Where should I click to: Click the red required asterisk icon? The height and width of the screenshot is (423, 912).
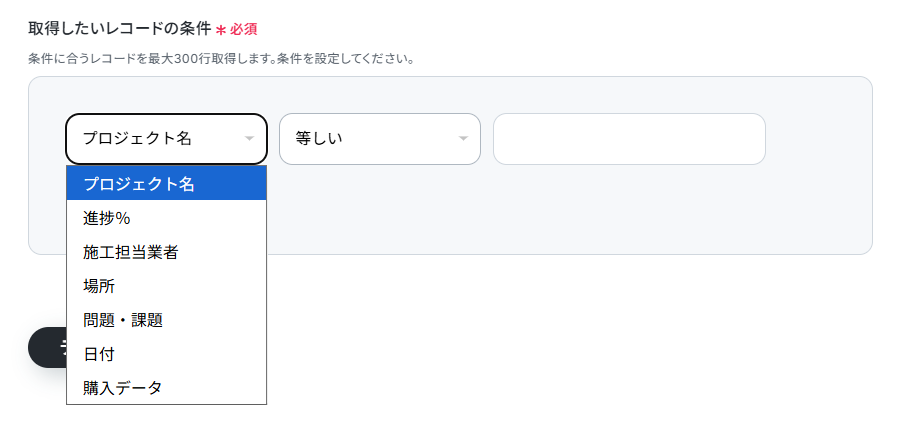pyautogui.click(x=220, y=30)
